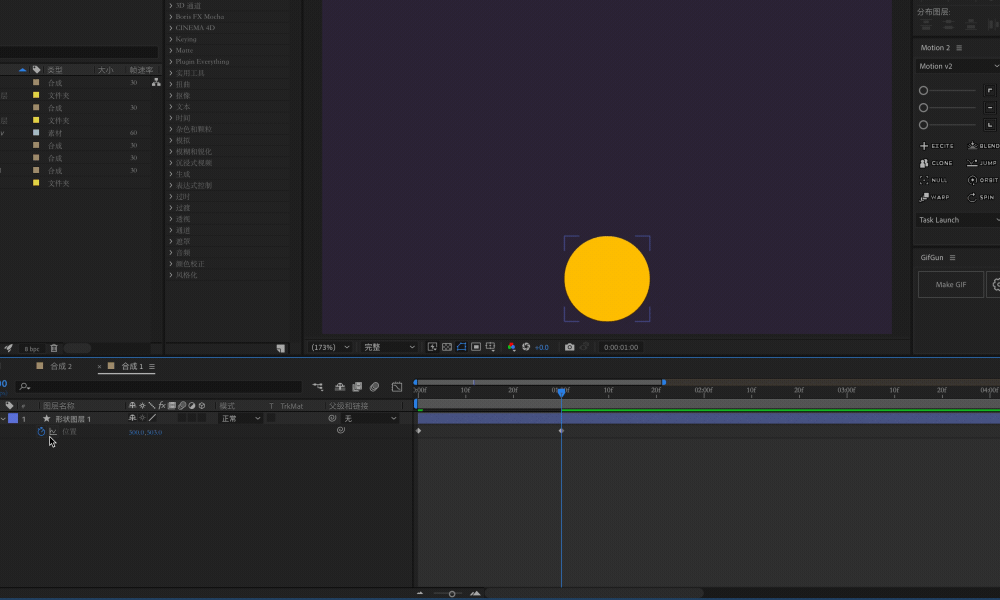
Task: Click the ORBIT tool in Motion 2
Action: pyautogui.click(x=983, y=180)
